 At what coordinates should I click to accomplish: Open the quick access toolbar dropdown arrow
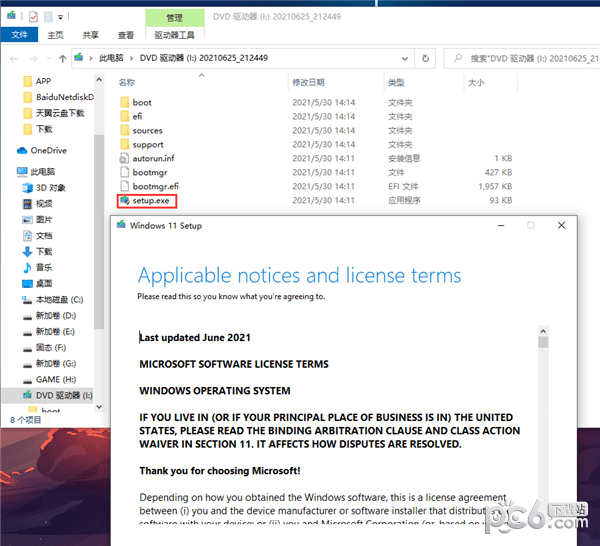pos(60,17)
